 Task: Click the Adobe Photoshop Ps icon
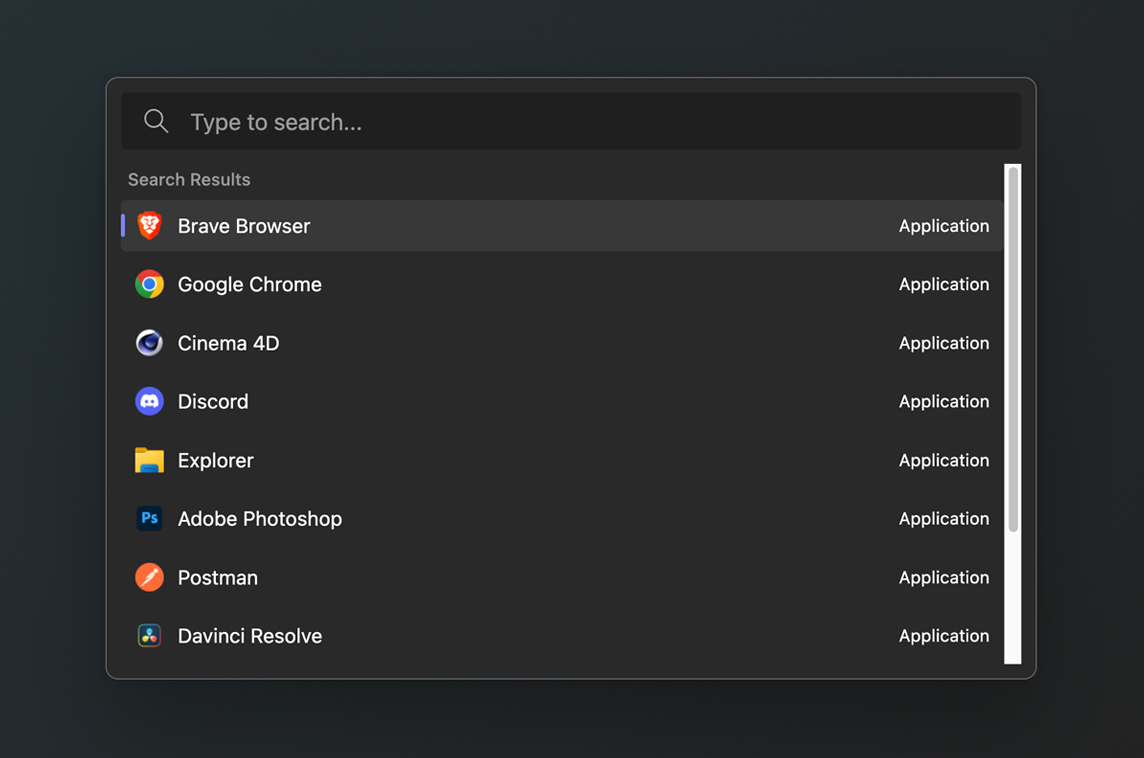click(150, 519)
